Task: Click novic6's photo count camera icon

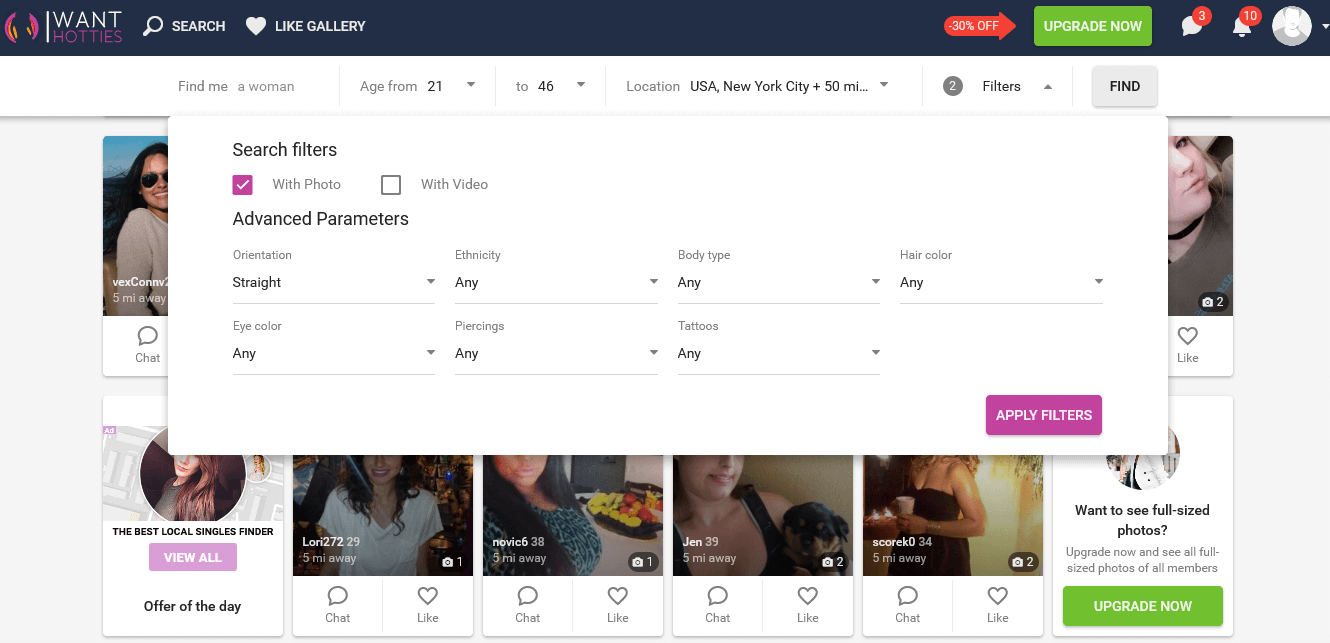Action: pos(643,562)
